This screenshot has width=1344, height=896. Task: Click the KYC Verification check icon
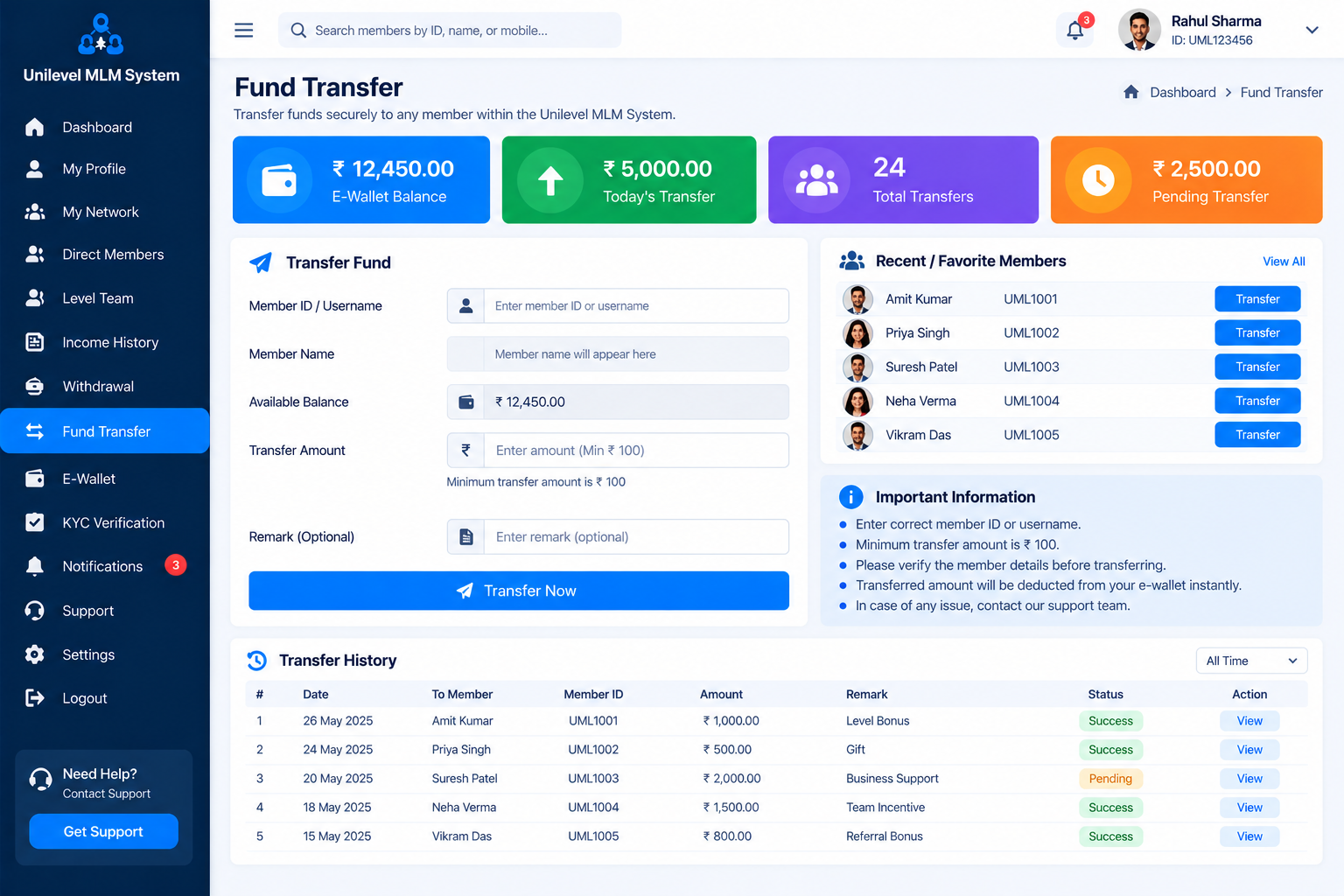click(35, 522)
